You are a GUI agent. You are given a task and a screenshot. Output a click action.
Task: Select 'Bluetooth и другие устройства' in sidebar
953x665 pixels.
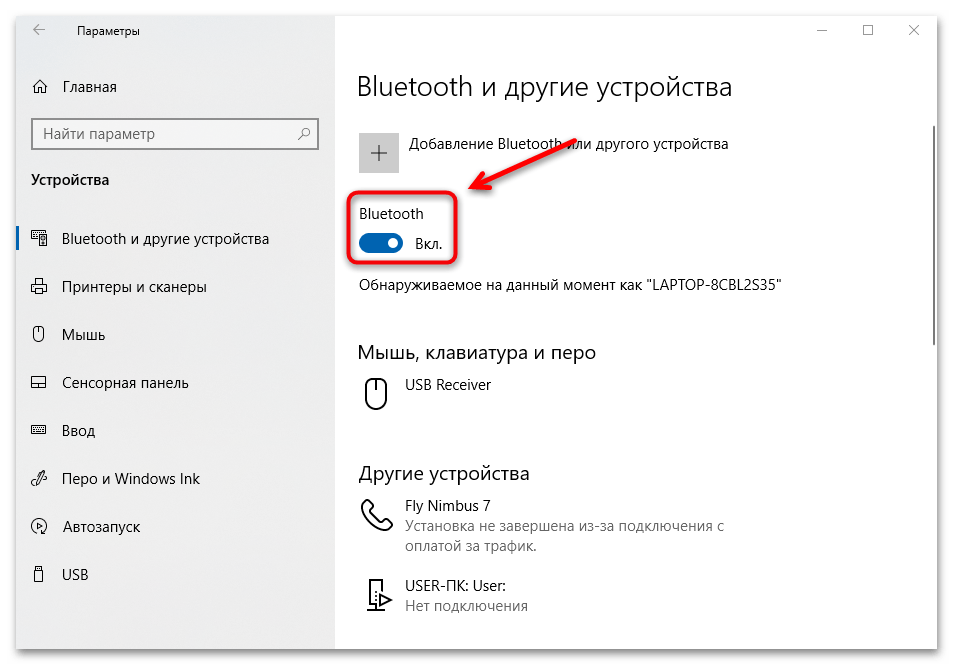click(165, 238)
